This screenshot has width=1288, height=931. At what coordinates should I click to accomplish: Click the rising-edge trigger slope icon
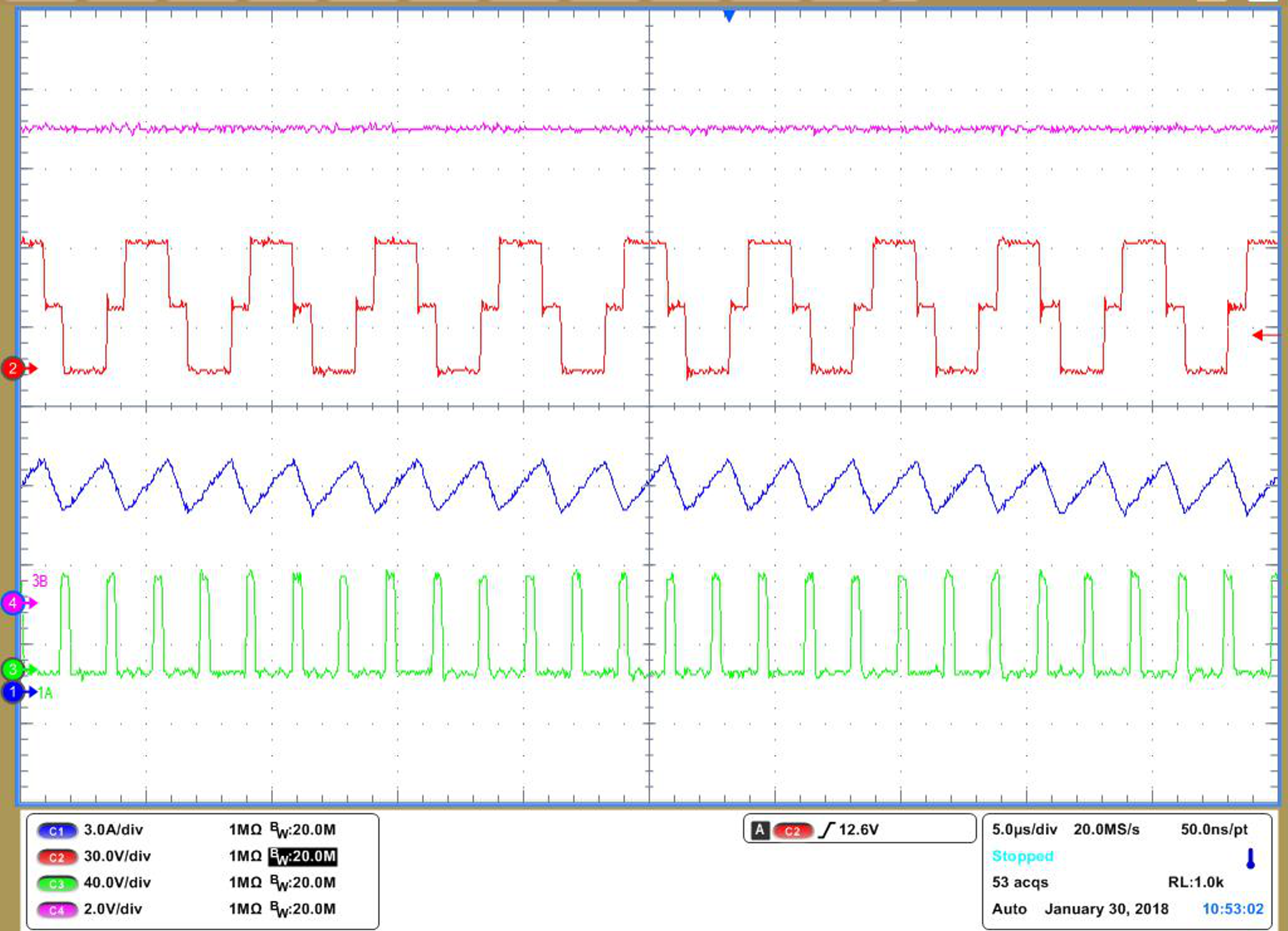828,829
